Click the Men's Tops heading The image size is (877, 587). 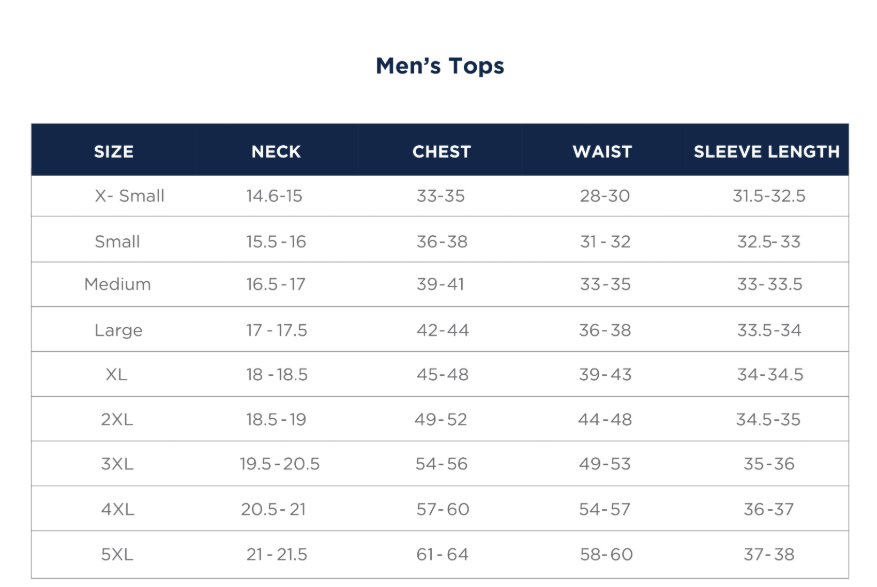440,66
